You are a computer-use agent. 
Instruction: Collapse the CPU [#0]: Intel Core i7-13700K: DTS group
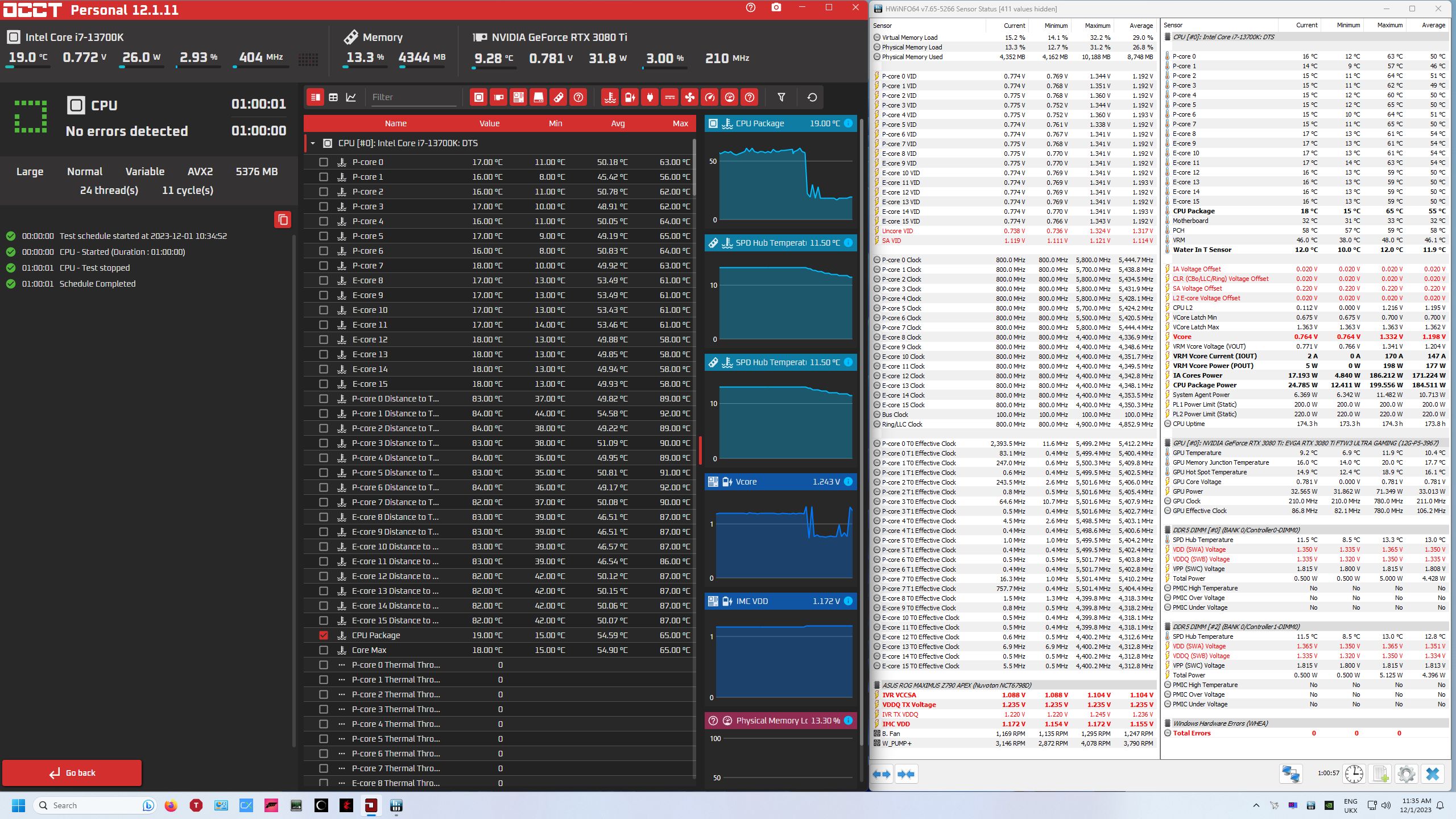click(313, 143)
